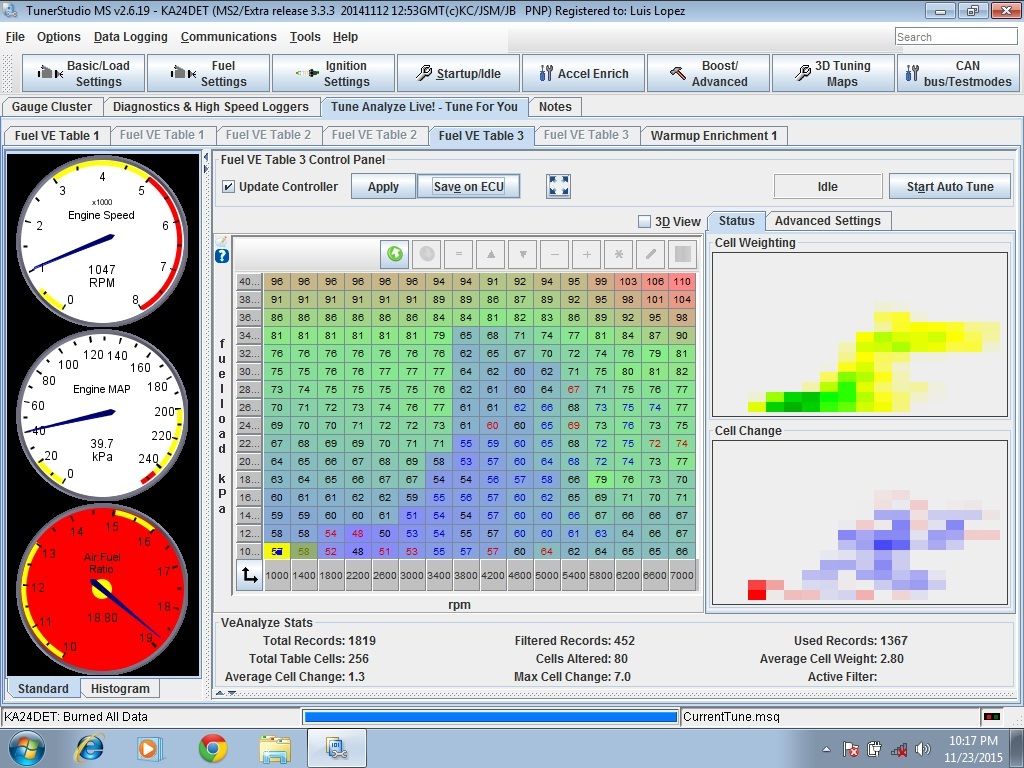Open the Windows Start orb
Screen dimensions: 1024x768
26,748
